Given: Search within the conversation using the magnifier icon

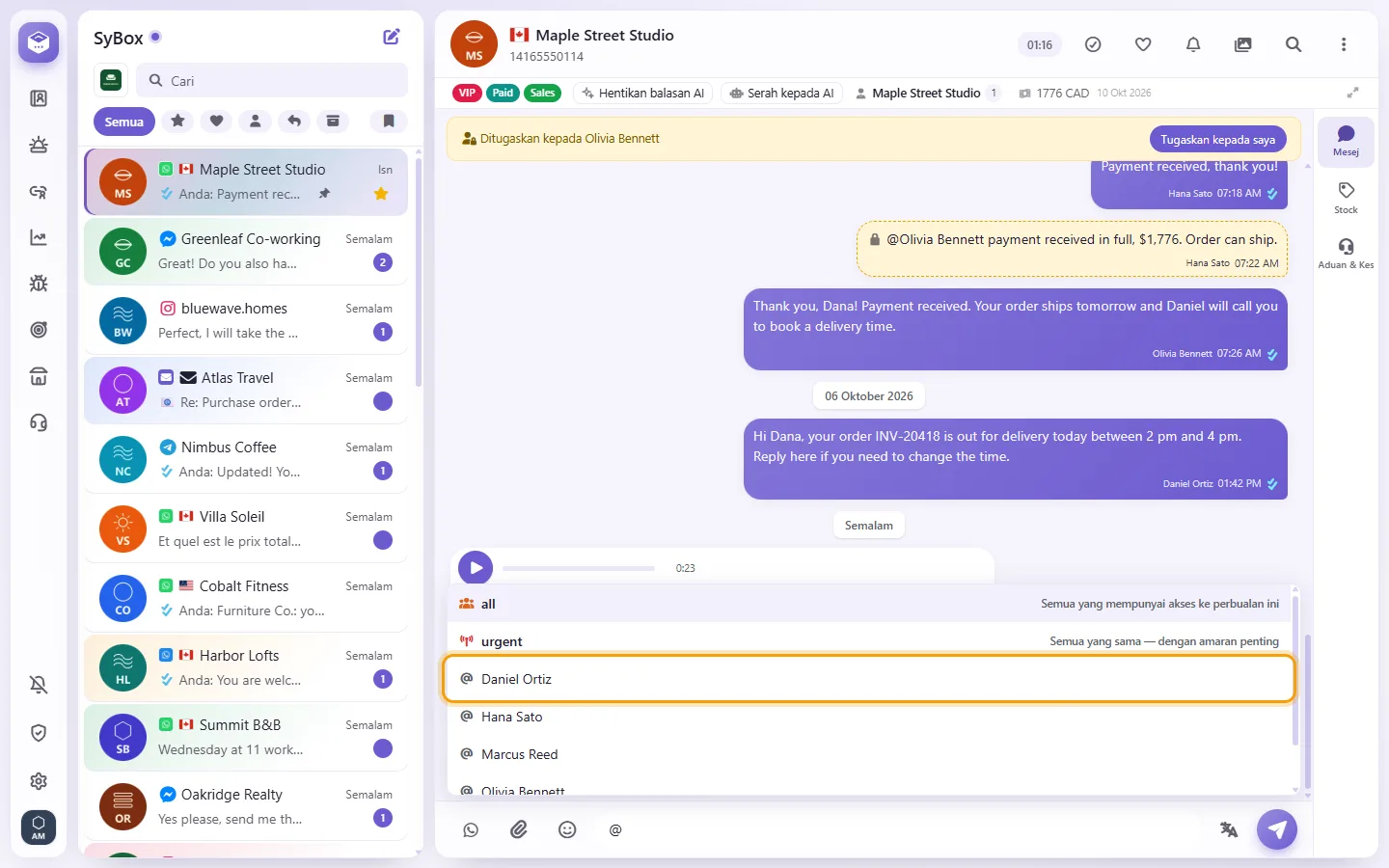Looking at the screenshot, I should click(x=1294, y=44).
